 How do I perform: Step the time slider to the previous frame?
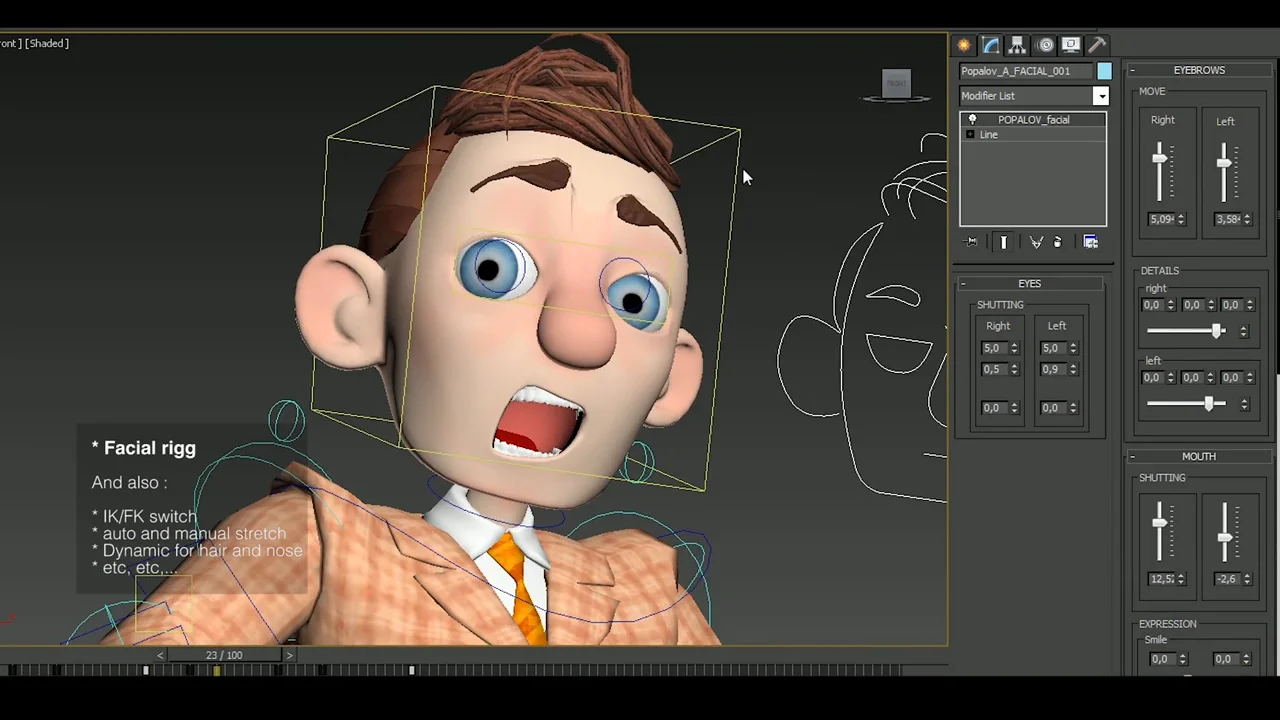click(160, 656)
